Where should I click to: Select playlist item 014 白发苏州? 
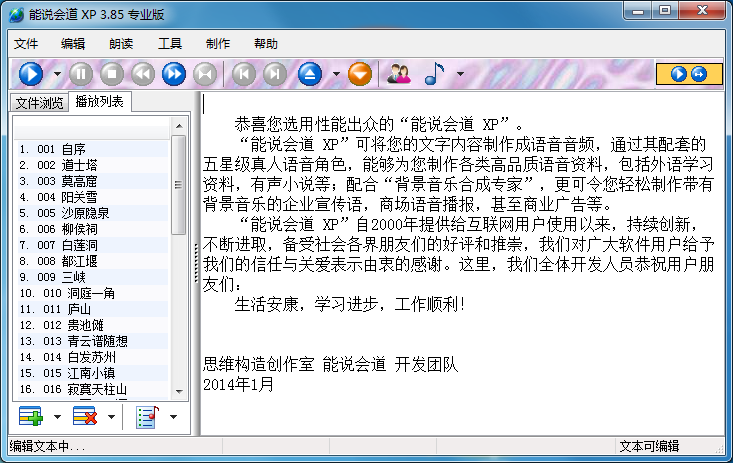tap(93, 357)
